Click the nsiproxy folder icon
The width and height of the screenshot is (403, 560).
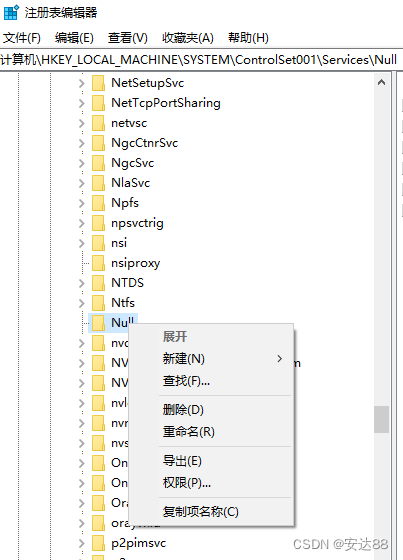pos(98,263)
